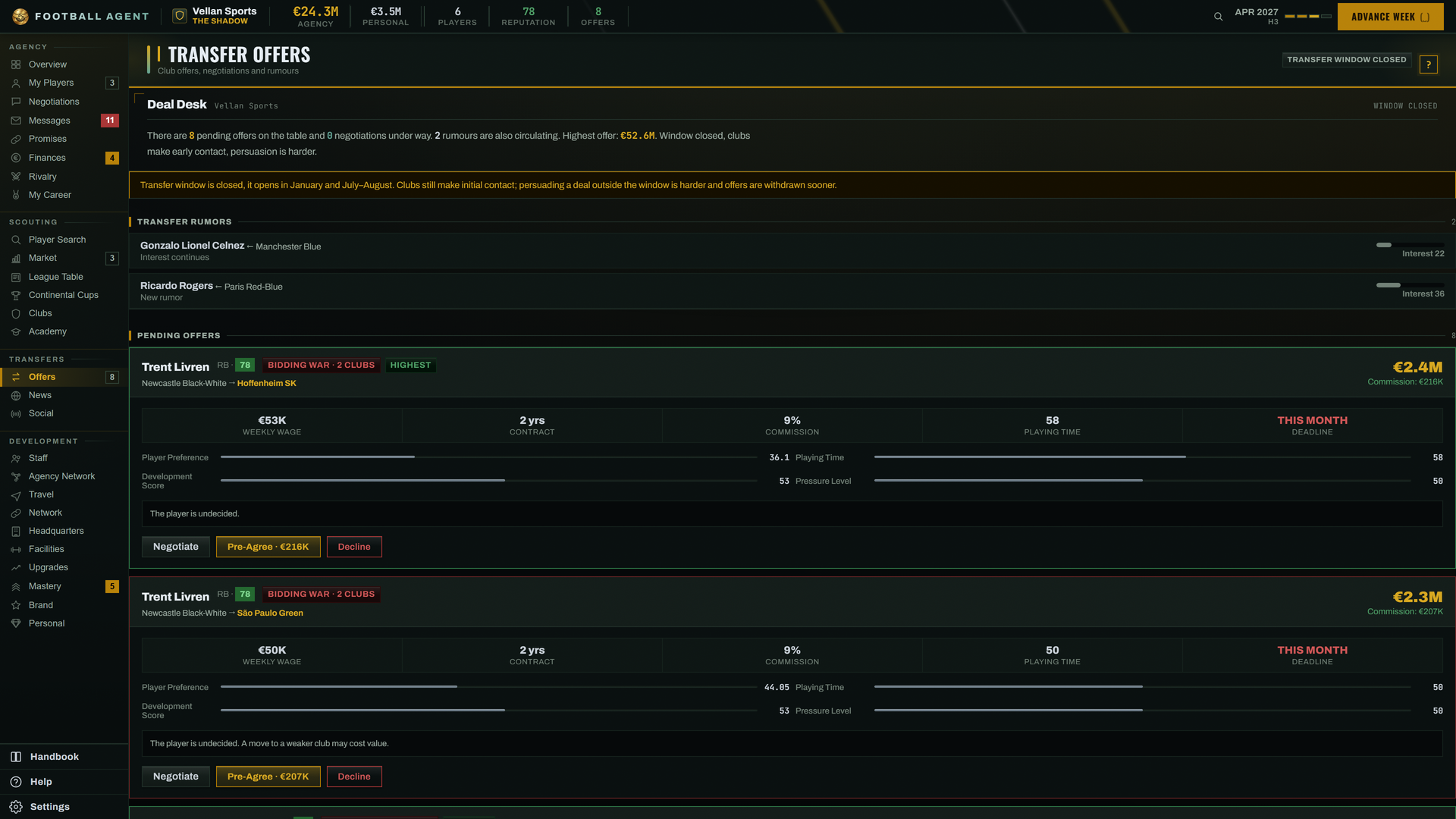Pre-agree the €216K commission deal
This screenshot has height=819, width=1456.
(268, 547)
